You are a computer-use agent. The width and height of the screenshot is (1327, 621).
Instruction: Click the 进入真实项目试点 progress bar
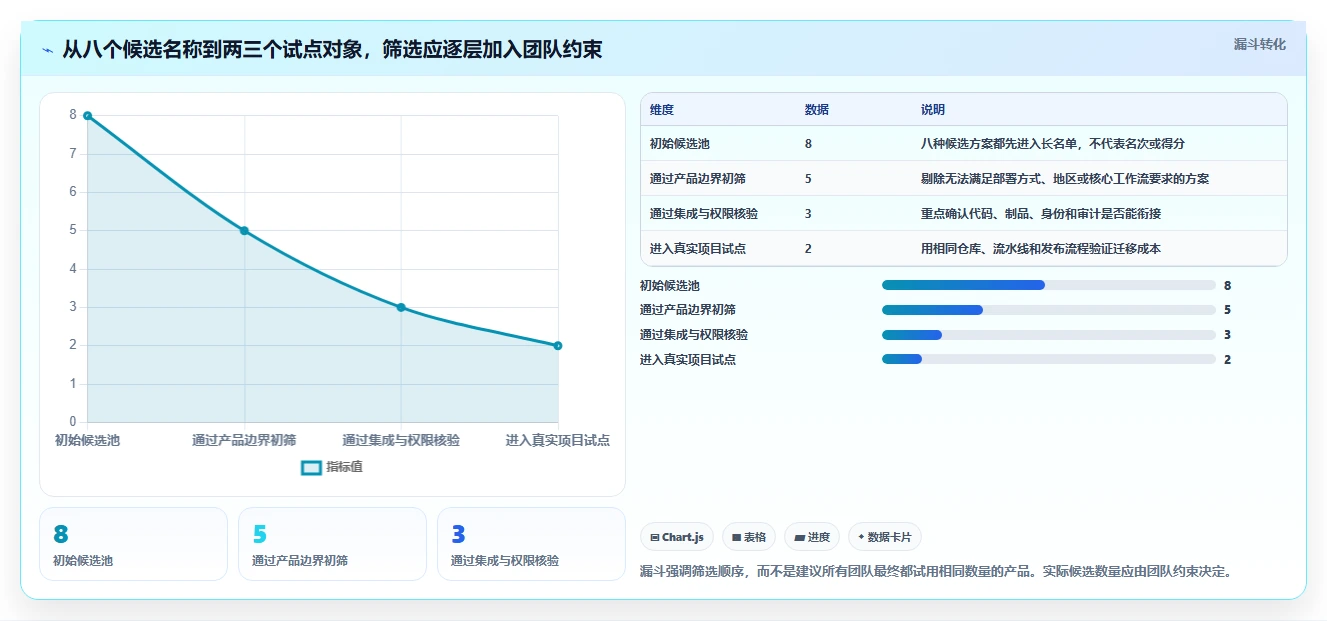pyautogui.click(x=1049, y=359)
